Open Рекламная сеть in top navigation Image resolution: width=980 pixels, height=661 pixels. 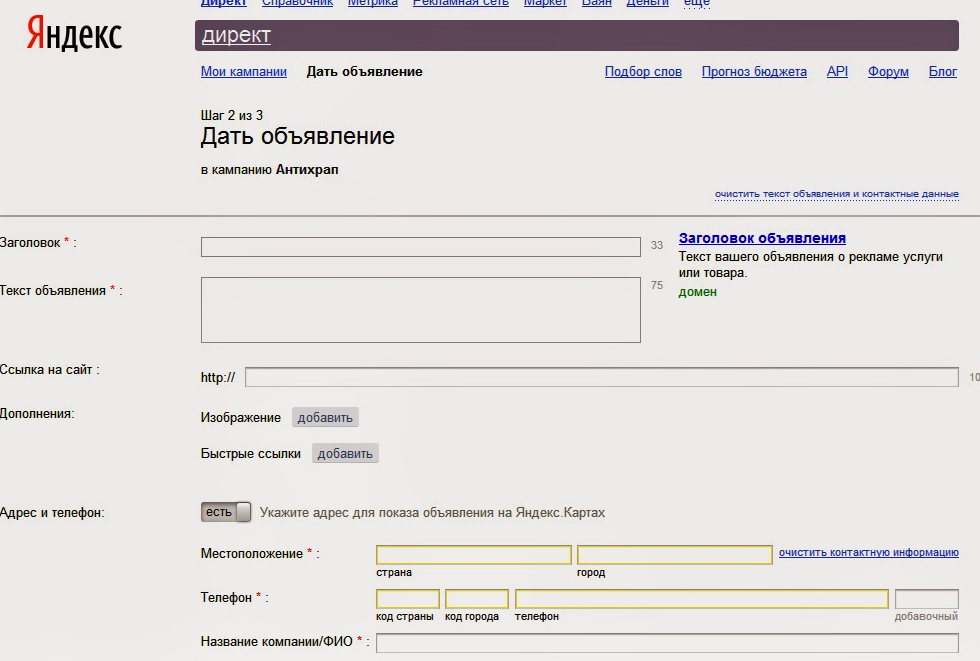click(x=461, y=3)
